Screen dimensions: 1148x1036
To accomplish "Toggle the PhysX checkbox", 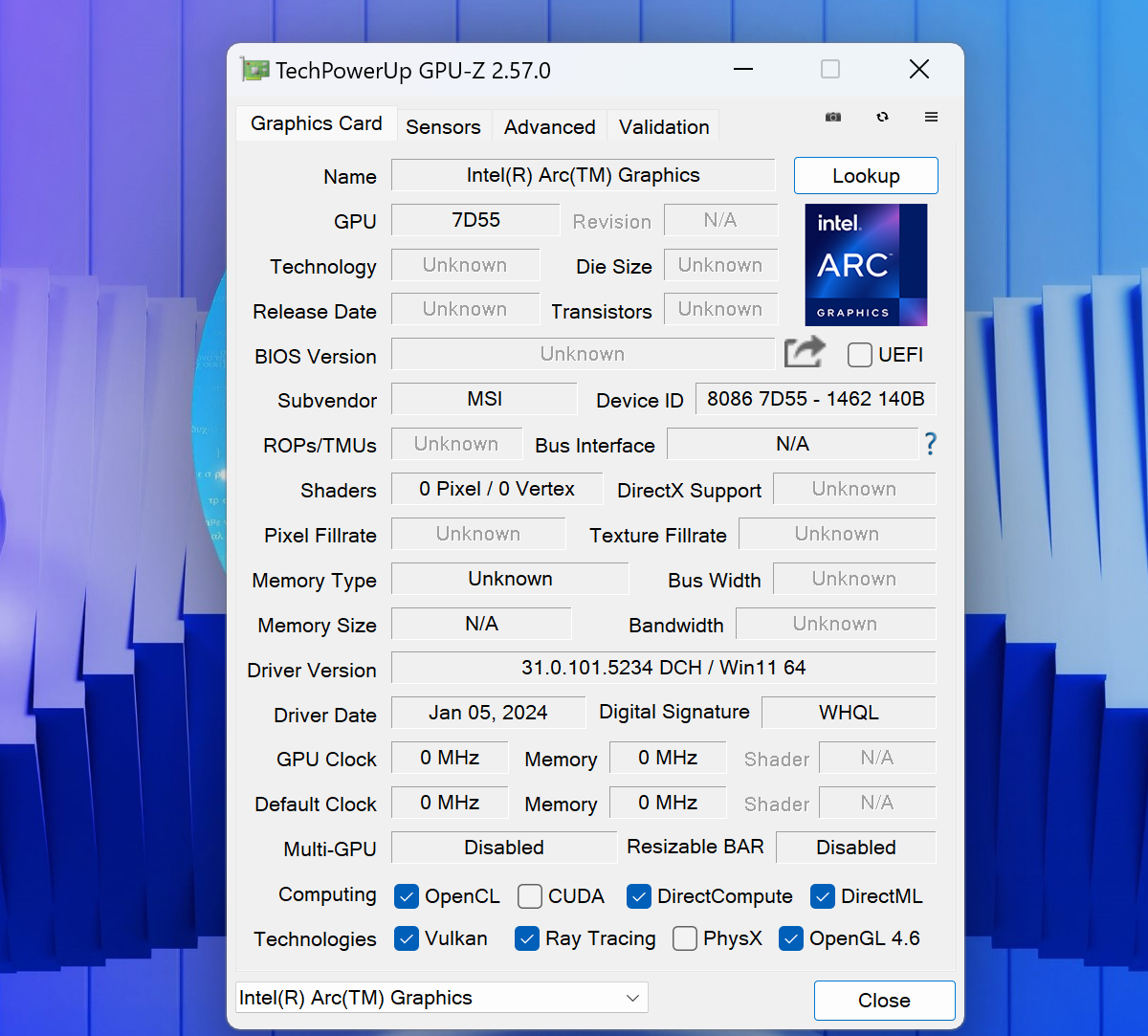I will pyautogui.click(x=685, y=938).
